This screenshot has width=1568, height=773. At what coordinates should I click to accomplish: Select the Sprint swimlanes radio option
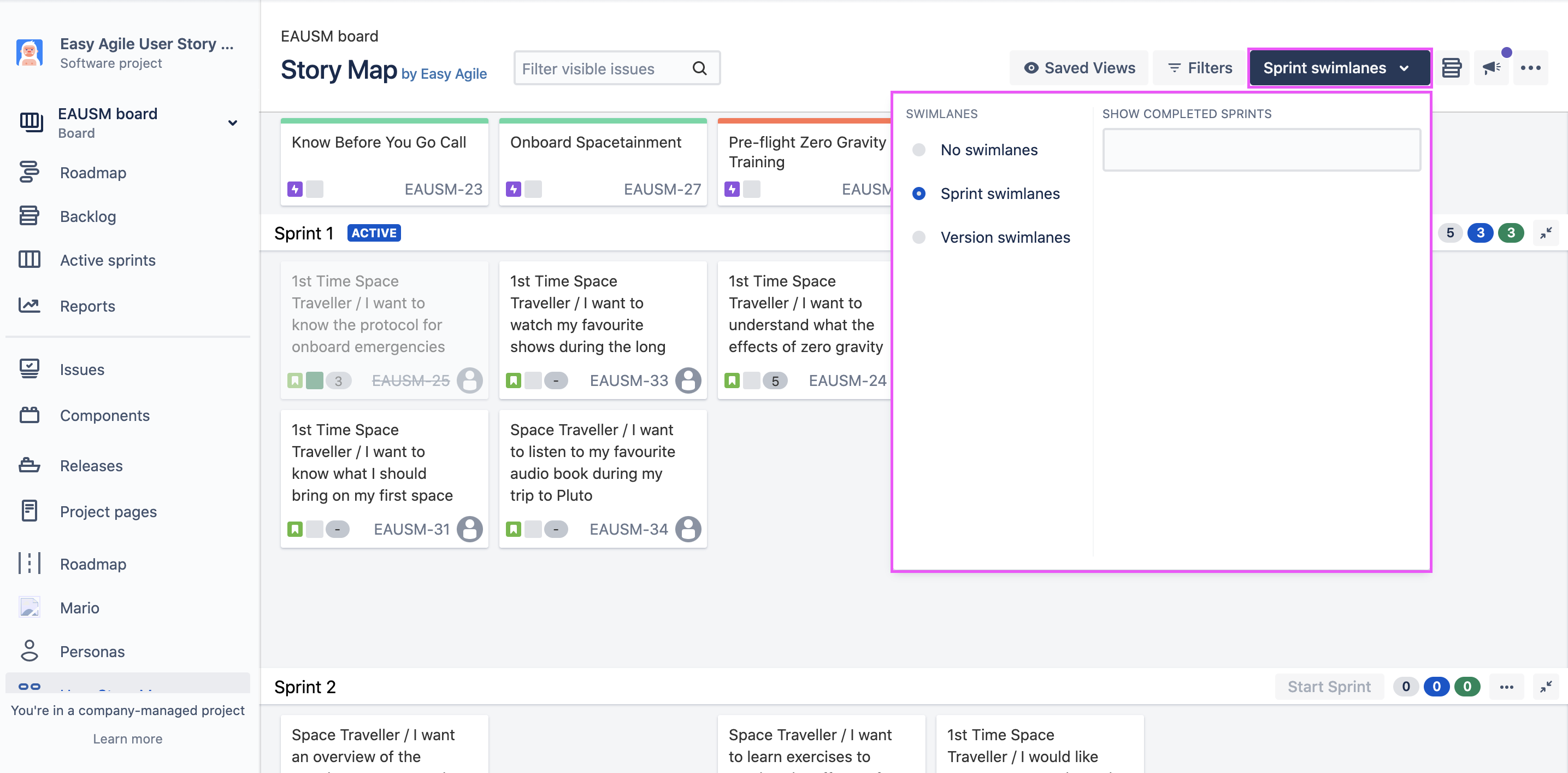point(918,194)
